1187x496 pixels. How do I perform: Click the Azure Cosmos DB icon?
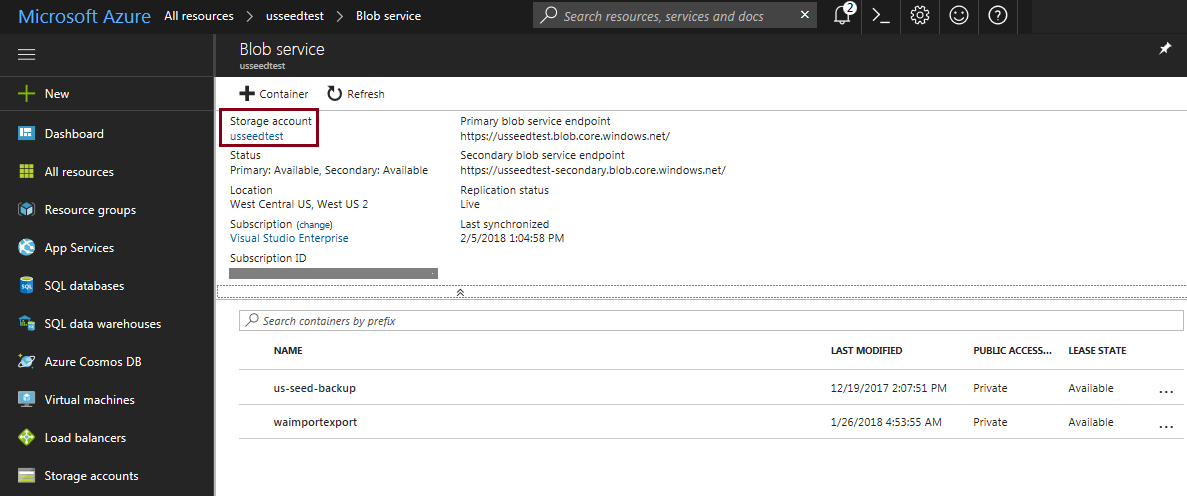tap(27, 362)
